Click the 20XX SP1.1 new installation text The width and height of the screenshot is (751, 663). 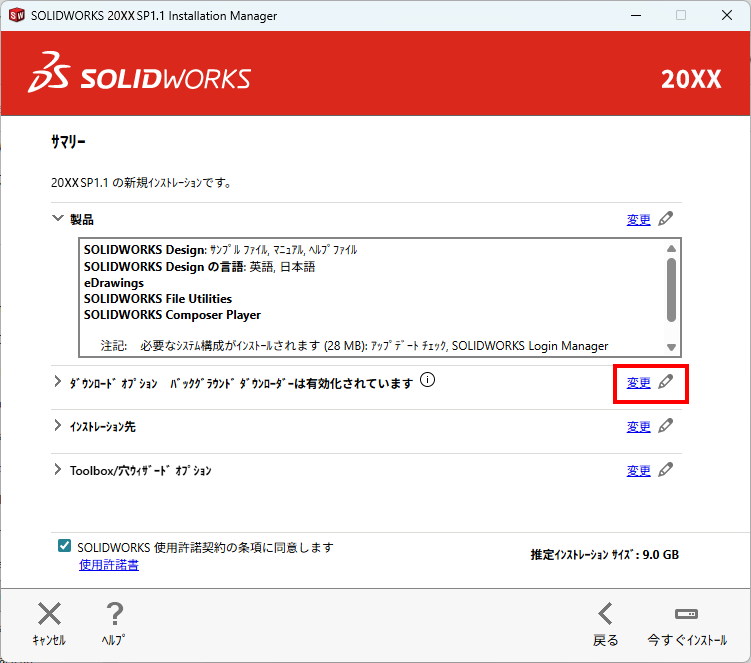[142, 183]
